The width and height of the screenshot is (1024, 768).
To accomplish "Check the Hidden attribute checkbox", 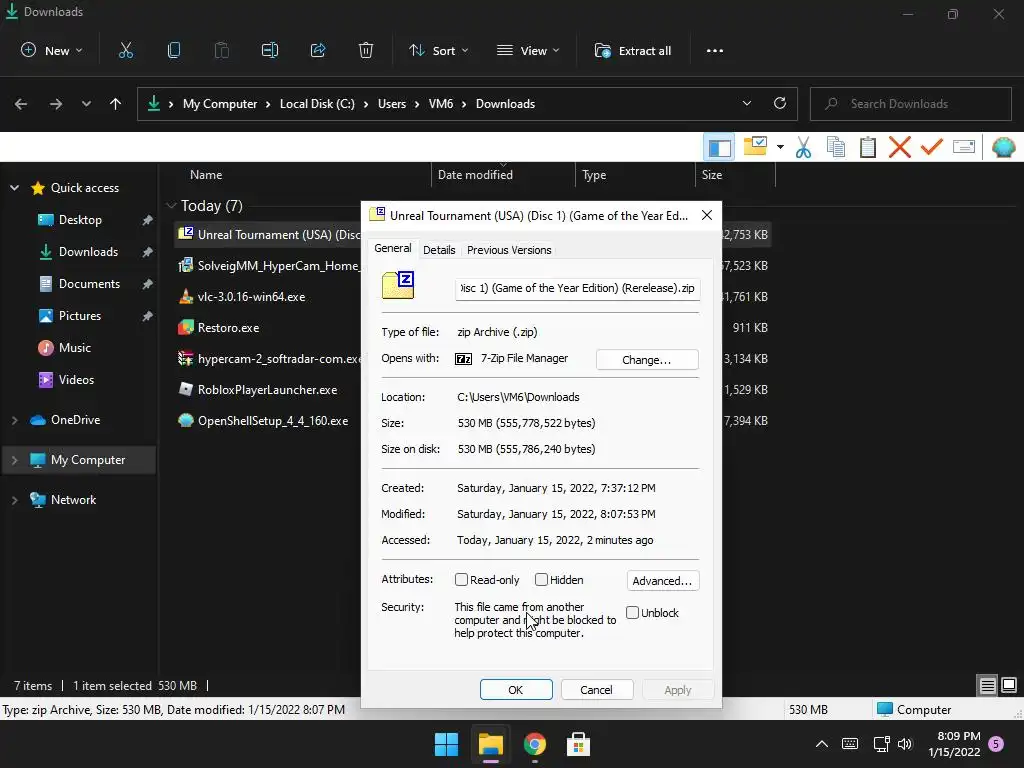I will tap(541, 579).
